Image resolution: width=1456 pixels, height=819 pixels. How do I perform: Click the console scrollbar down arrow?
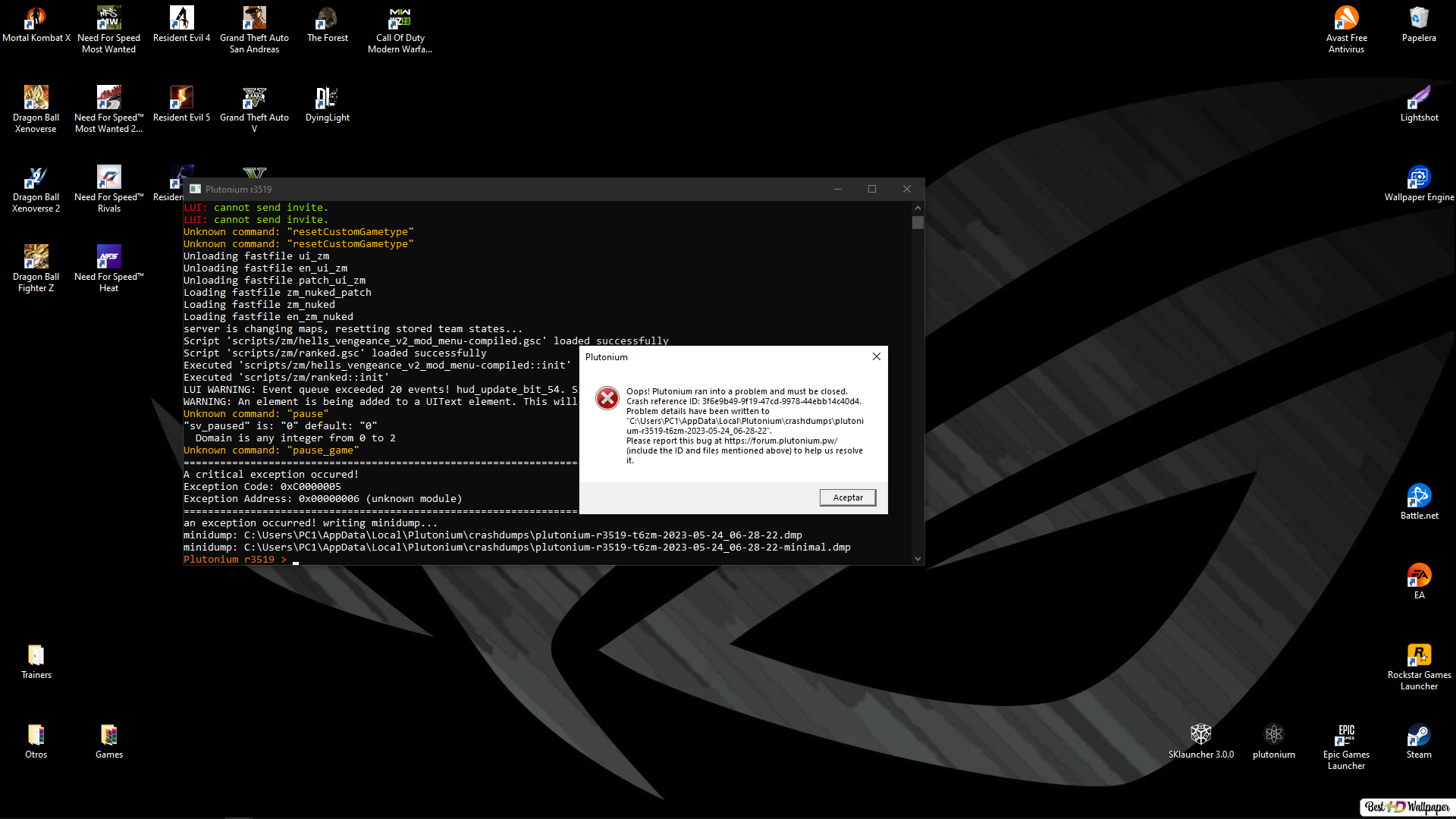(918, 559)
